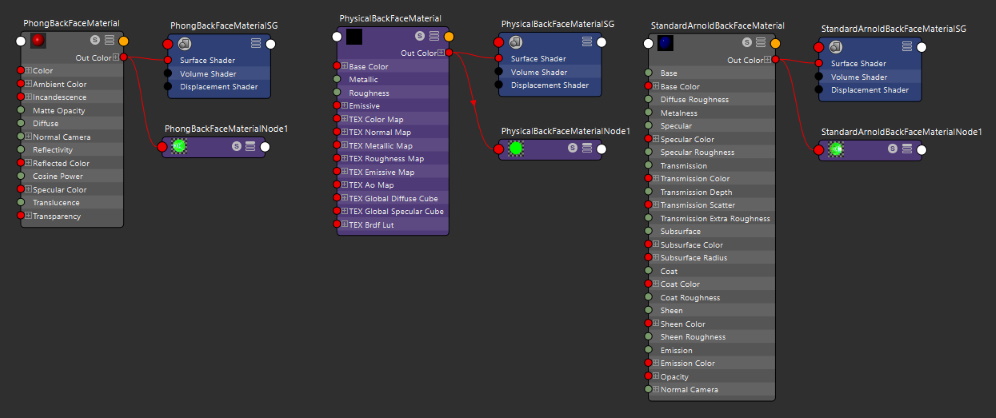This screenshot has height=418, width=996.
Task: Select the Translucence attribute row
Action: 72,203
